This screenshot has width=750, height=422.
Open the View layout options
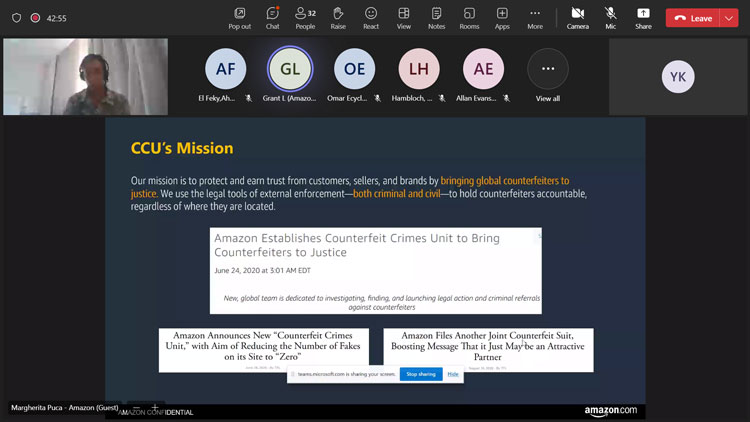pos(404,17)
